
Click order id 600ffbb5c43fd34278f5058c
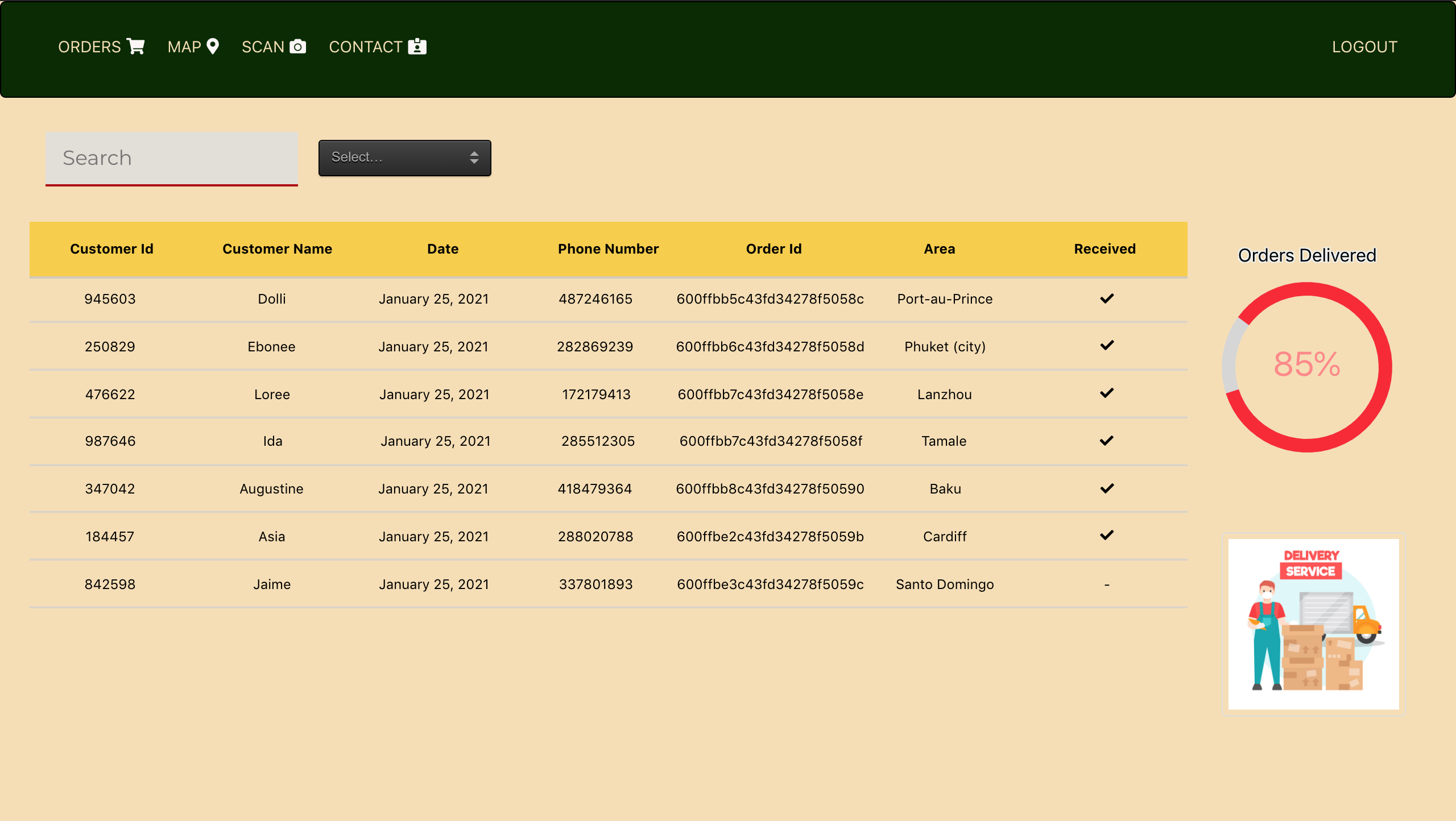click(770, 299)
